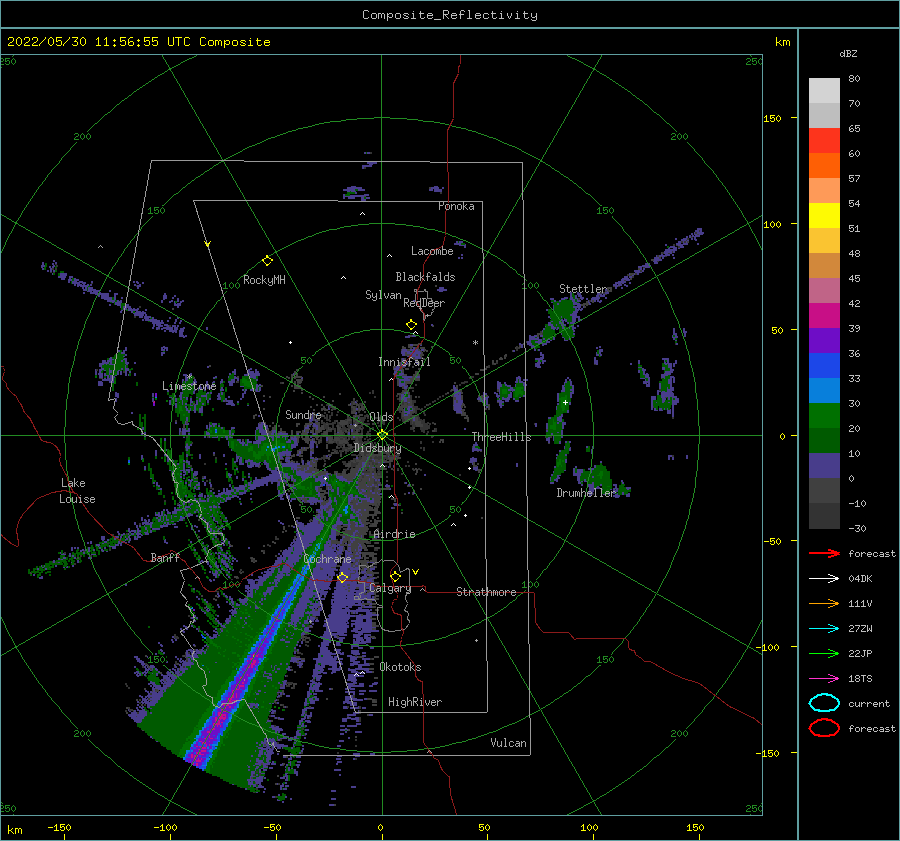Click the Ponoka city label
Screen dimensions: 900x841
point(456,206)
